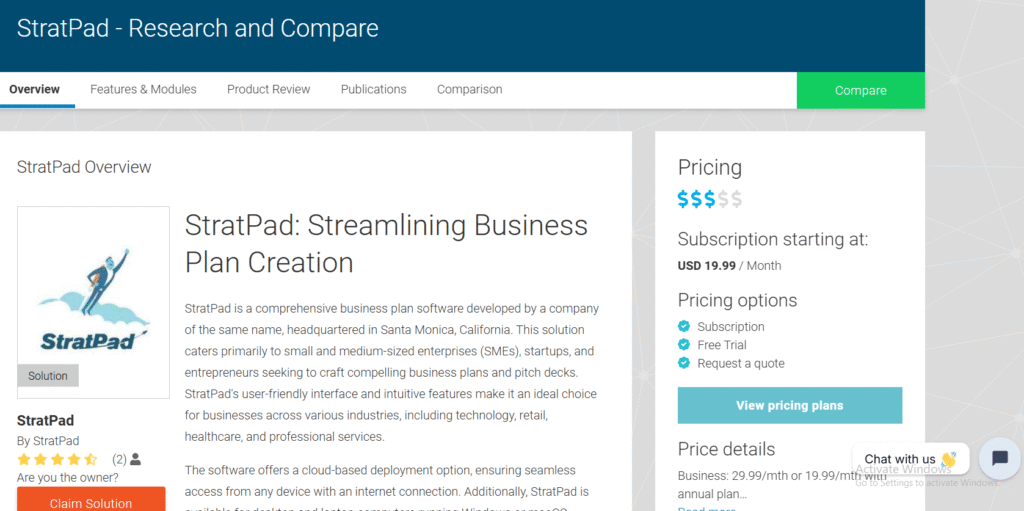Screen dimensions: 1024x511
Task: Open the chat bubble icon button
Action: [x=999, y=458]
